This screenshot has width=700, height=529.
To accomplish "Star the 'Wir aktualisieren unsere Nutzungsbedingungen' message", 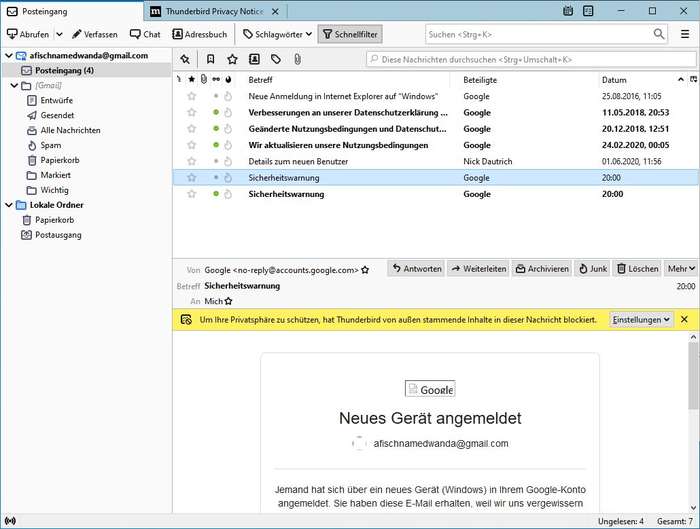I will pos(192,145).
